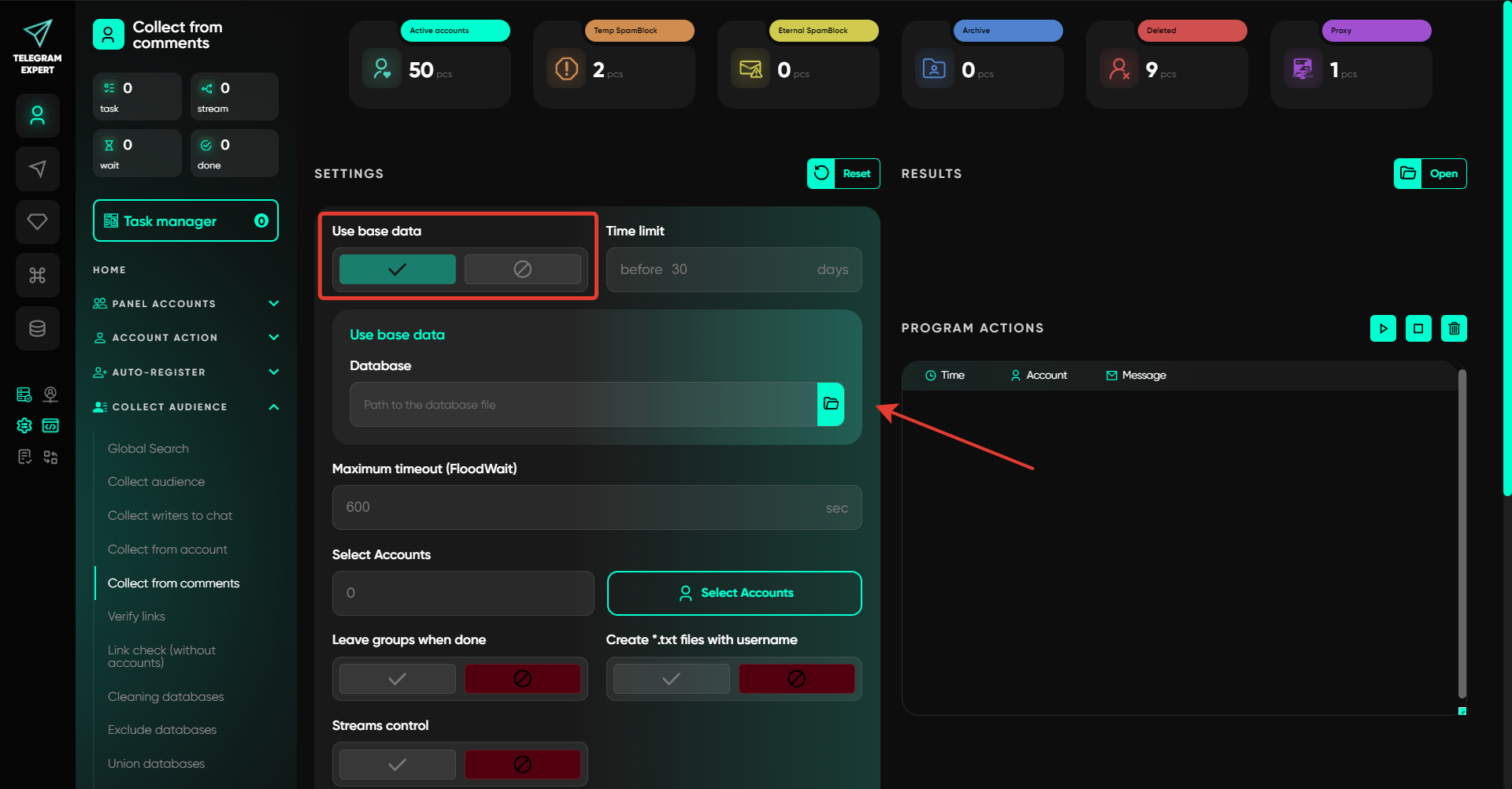Start program actions with play icon

pyautogui.click(x=1383, y=328)
